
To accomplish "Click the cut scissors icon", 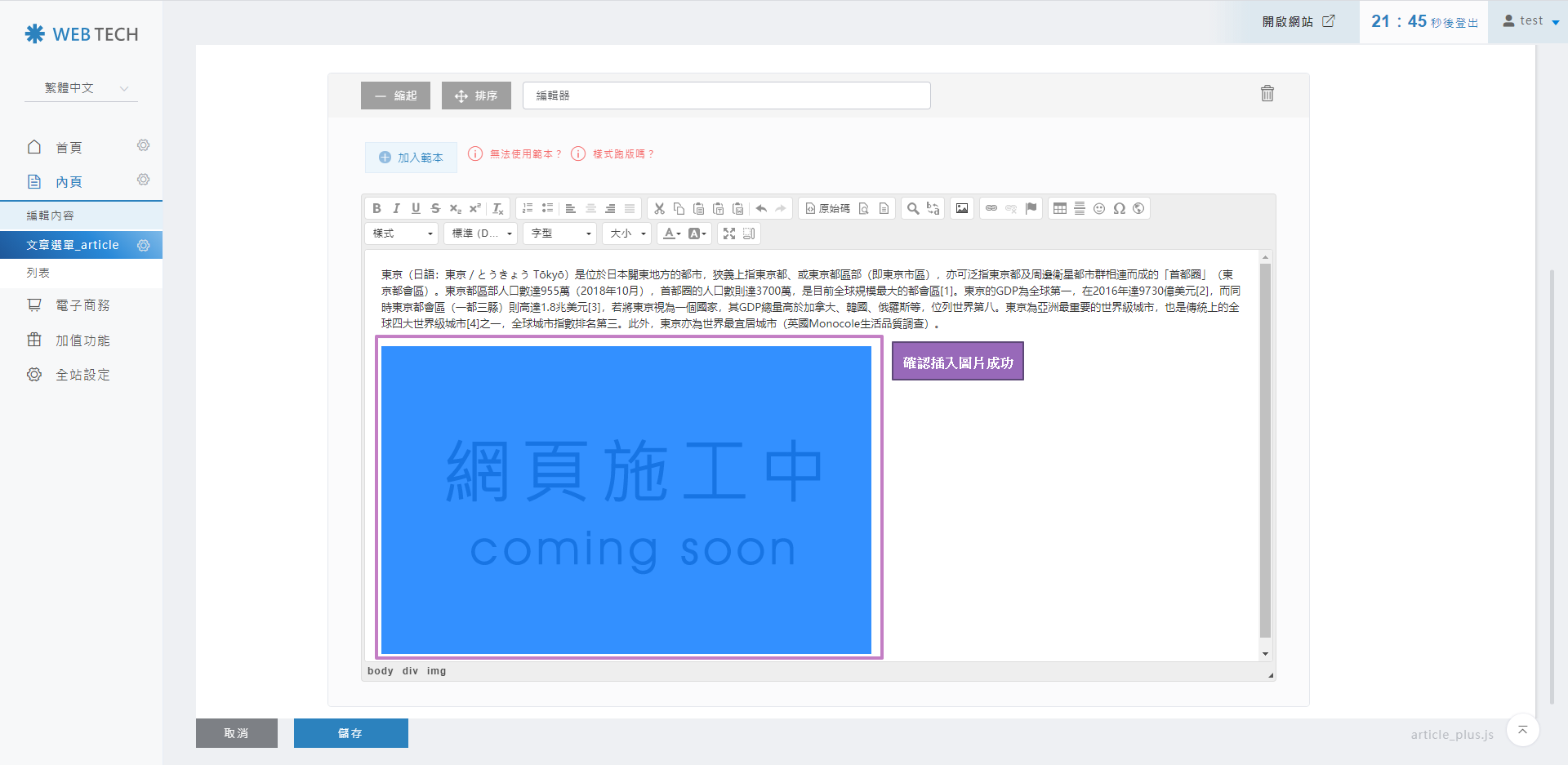I will 659,208.
